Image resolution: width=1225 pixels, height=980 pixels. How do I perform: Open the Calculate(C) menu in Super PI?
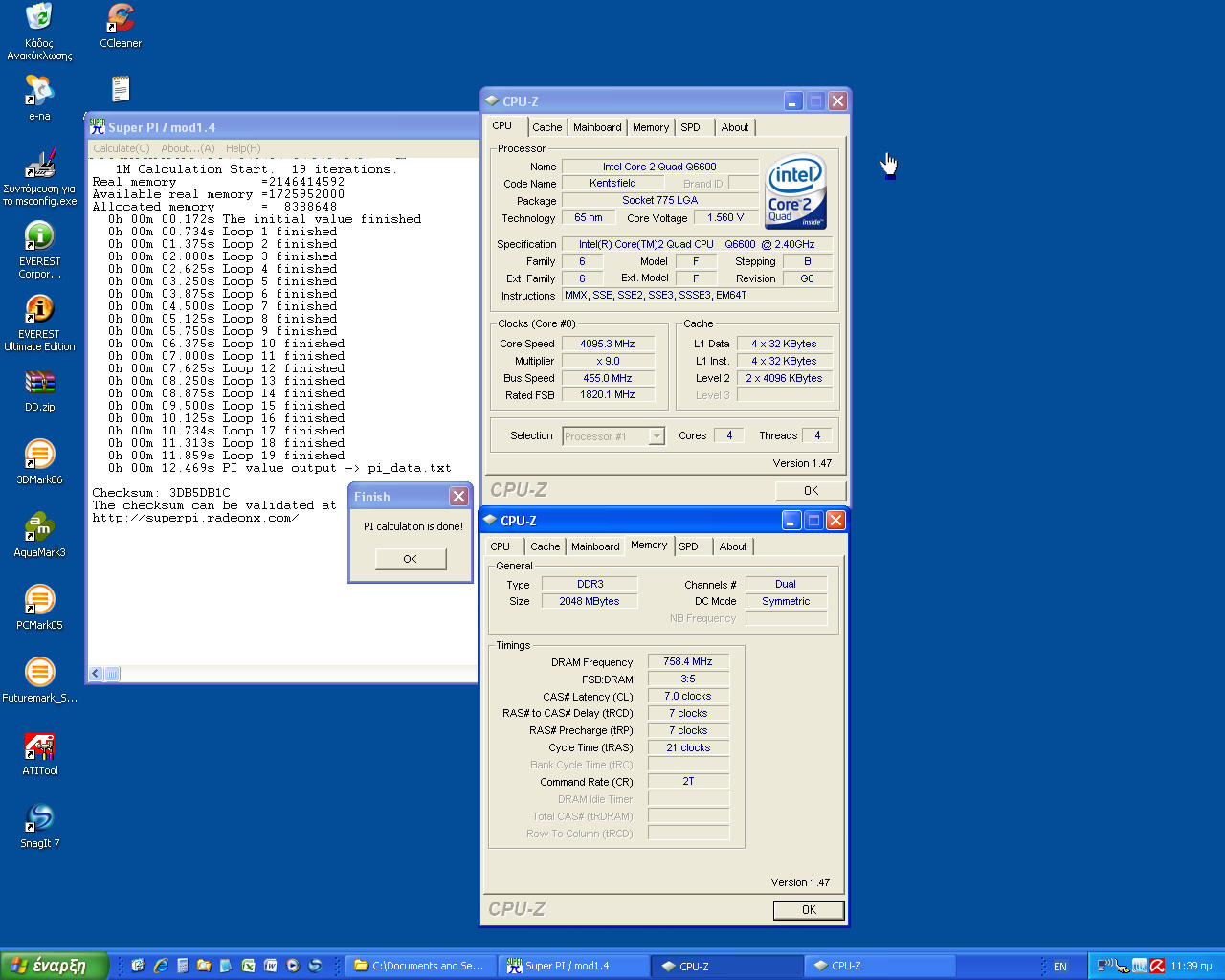[121, 148]
